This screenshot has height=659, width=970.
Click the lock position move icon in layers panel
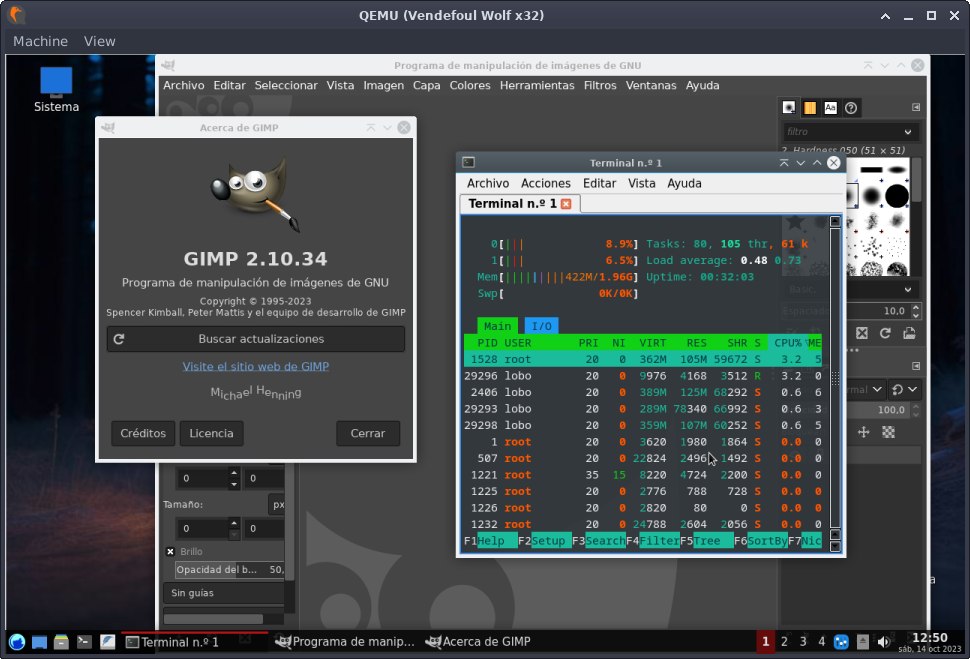[x=864, y=432]
